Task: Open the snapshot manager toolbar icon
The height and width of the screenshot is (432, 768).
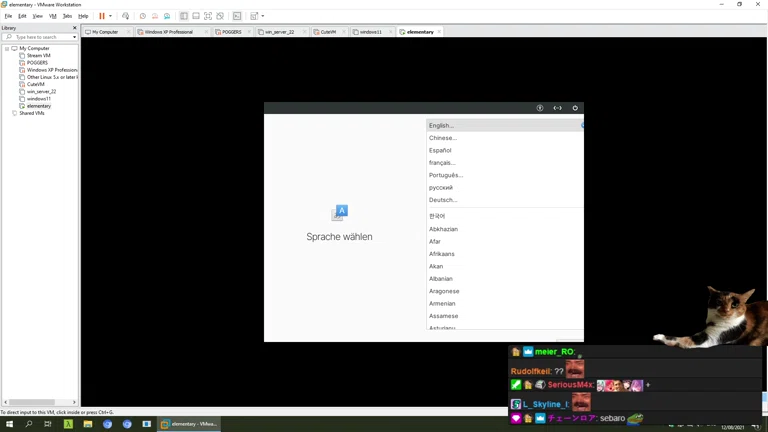Action: 167,16
